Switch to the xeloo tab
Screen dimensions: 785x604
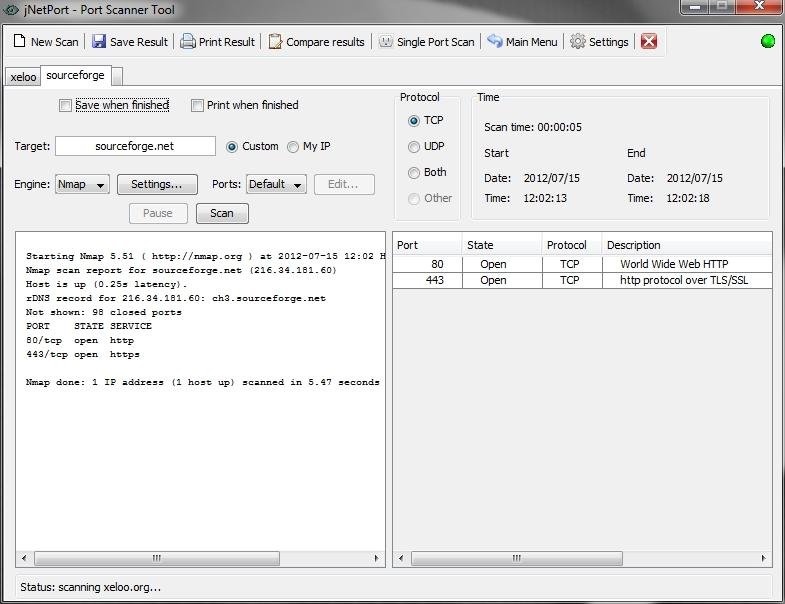click(23, 77)
